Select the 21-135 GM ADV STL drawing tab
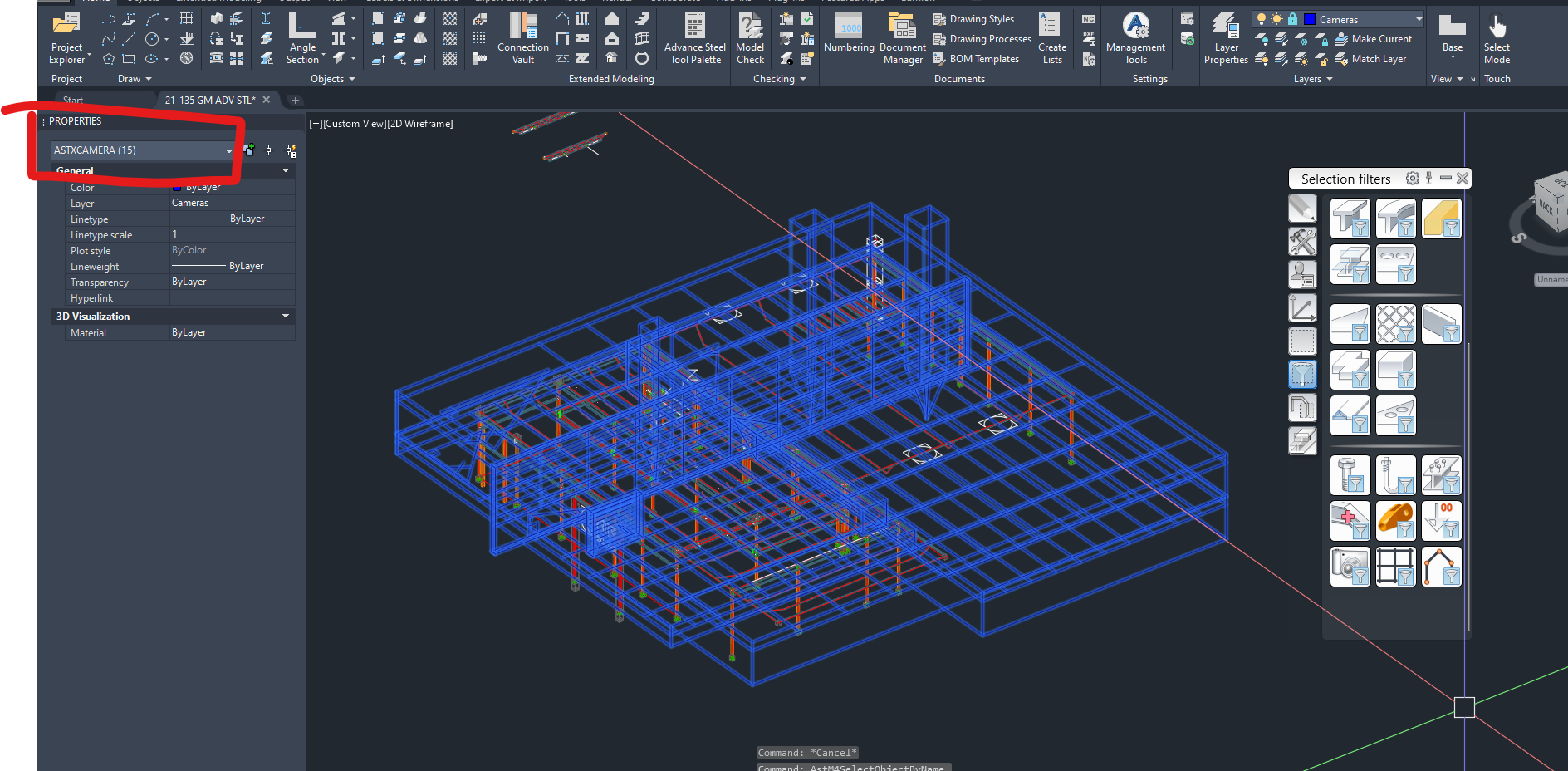 pos(209,99)
